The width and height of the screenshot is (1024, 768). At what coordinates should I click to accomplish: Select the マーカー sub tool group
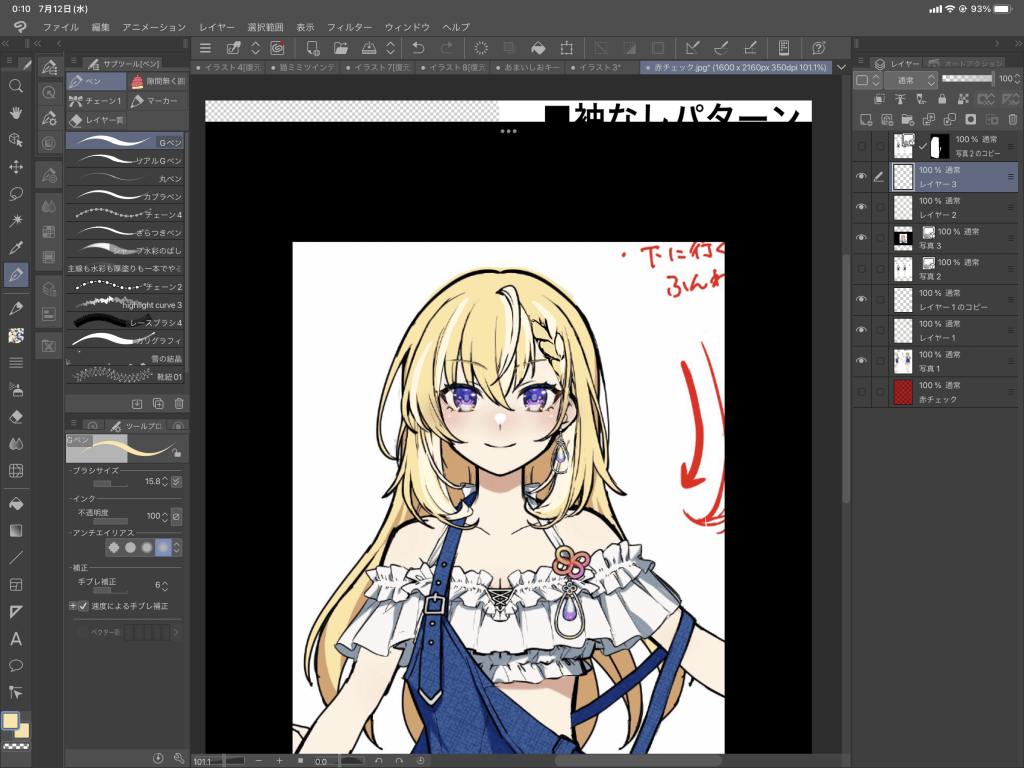click(x=155, y=101)
